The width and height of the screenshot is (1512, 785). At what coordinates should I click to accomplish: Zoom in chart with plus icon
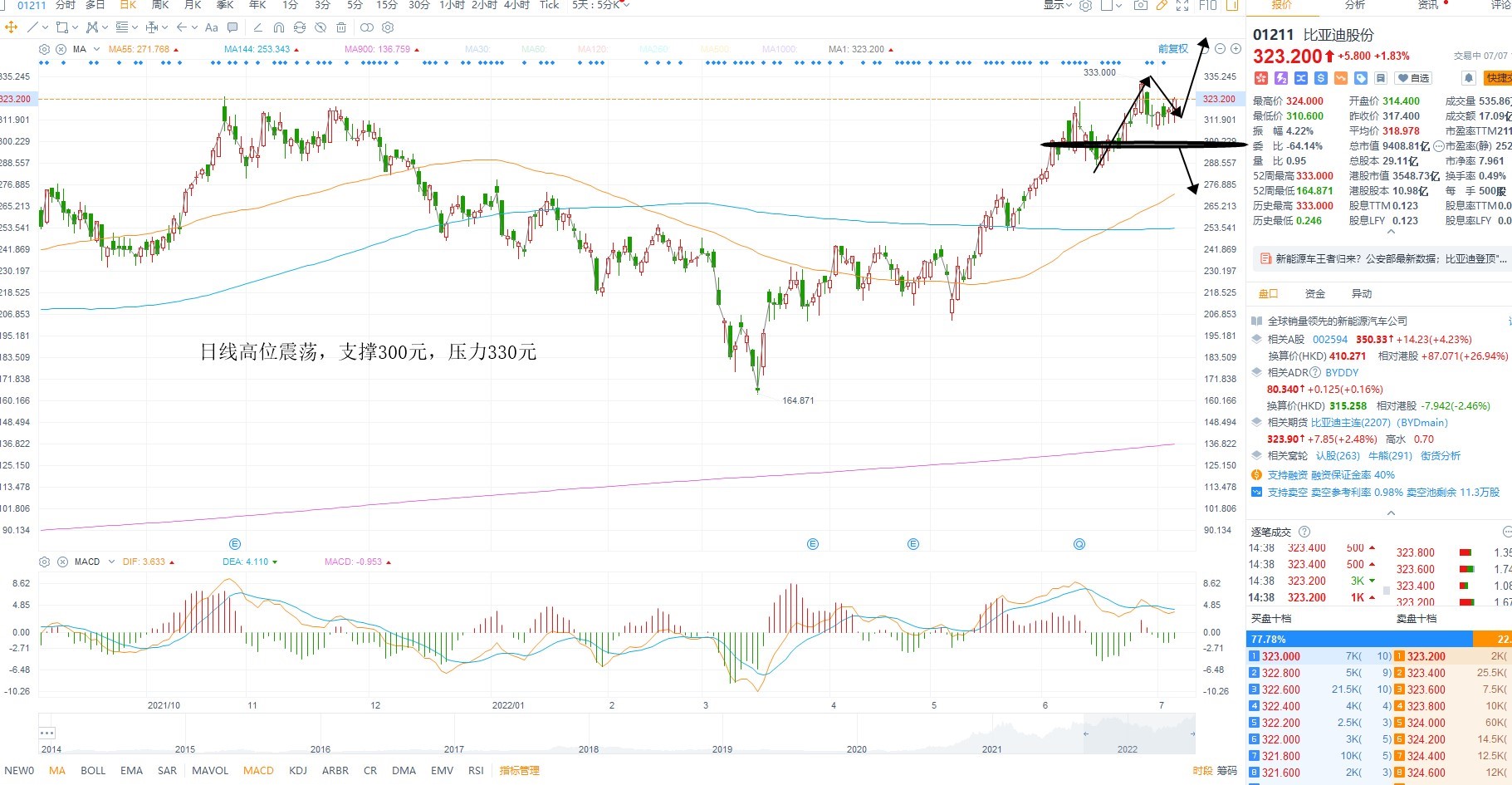click(x=1236, y=49)
